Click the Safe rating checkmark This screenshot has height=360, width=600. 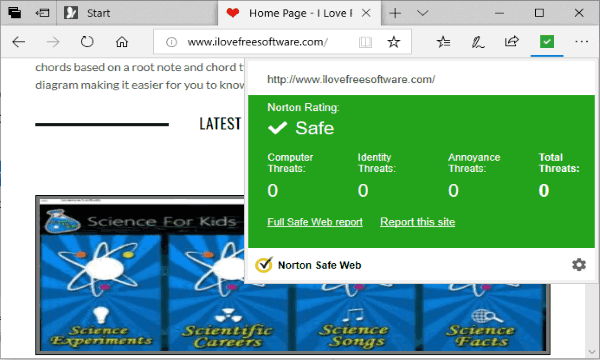[x=277, y=128]
